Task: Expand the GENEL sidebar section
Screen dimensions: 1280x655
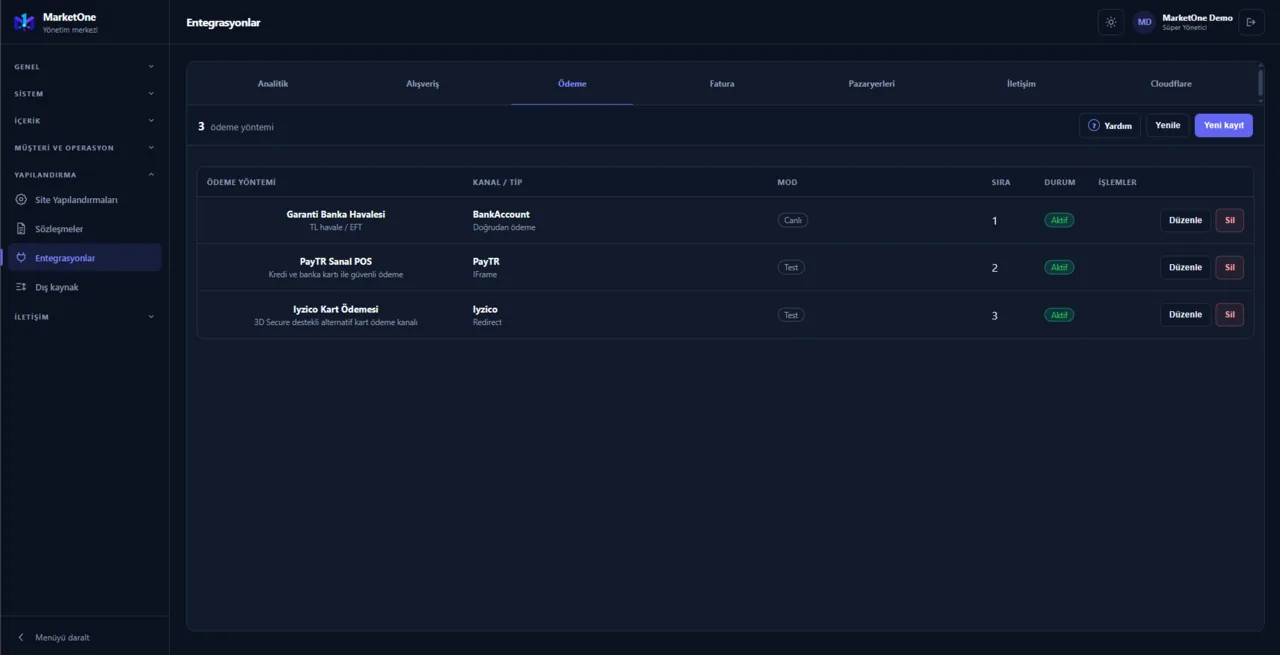Action: pos(84,67)
